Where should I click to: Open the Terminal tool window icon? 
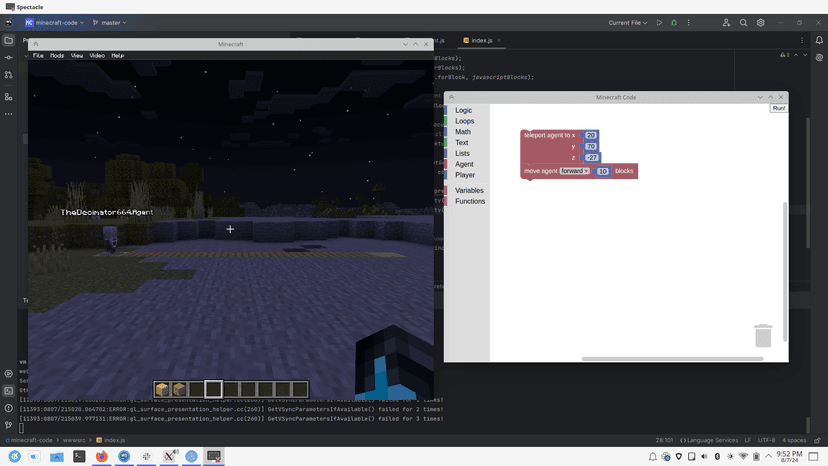(x=8, y=391)
